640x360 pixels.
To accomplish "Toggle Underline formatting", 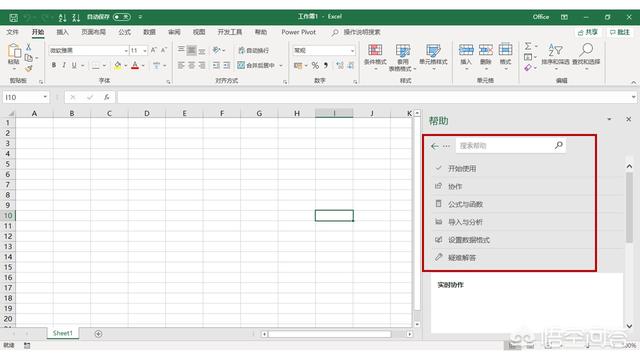I will pyautogui.click(x=74, y=65).
